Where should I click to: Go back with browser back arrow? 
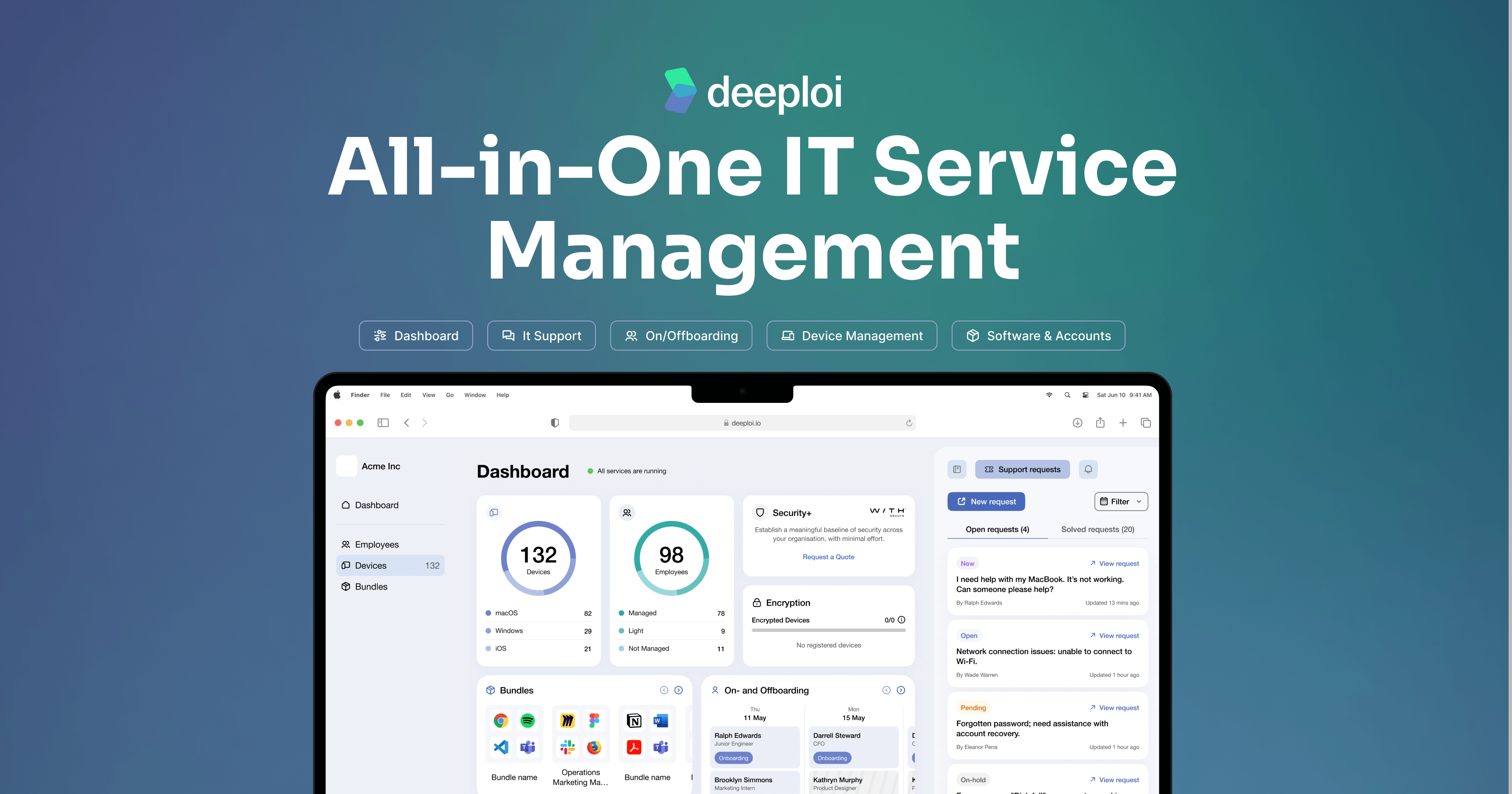(406, 423)
